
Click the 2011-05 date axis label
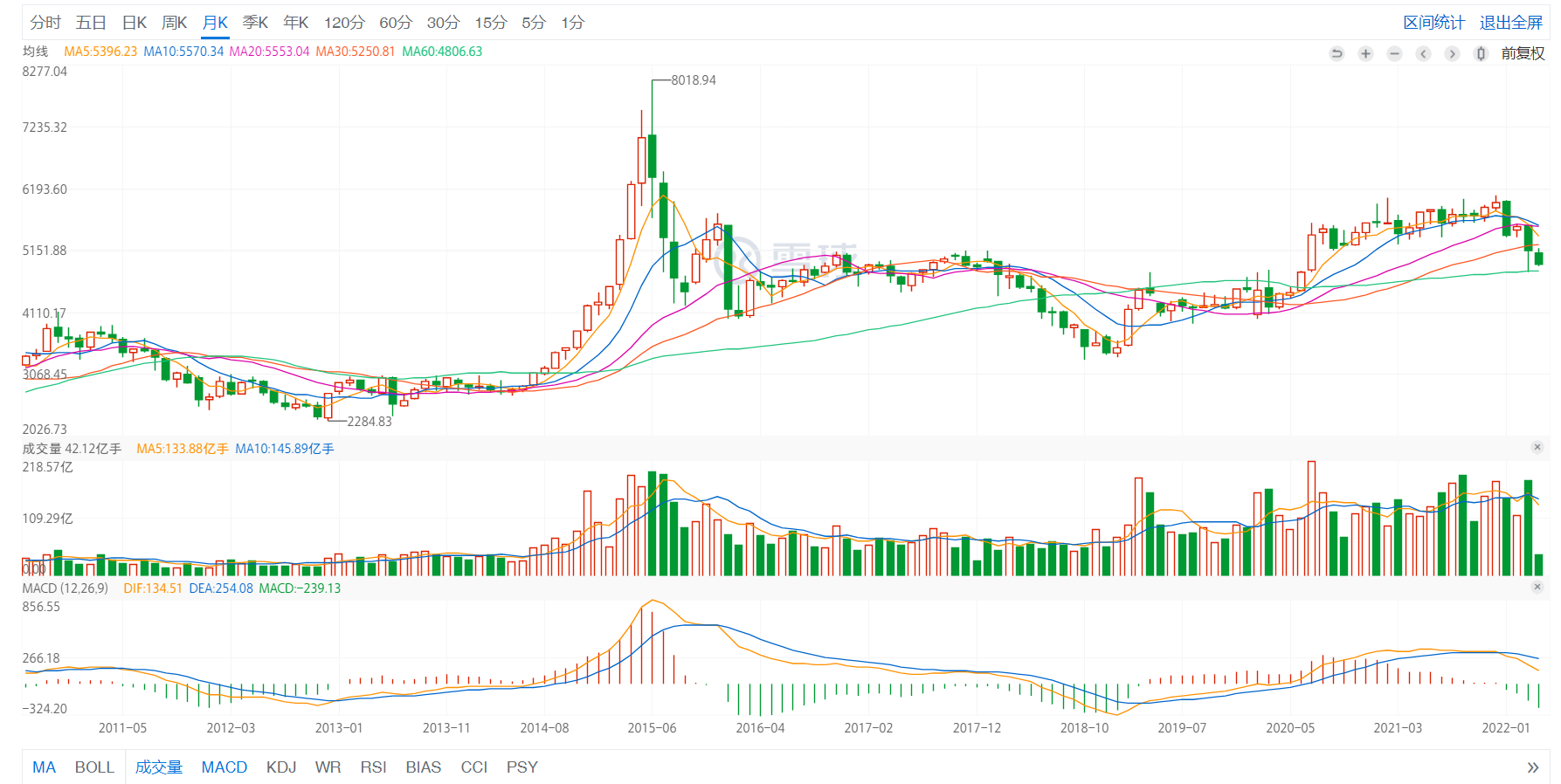point(122,728)
